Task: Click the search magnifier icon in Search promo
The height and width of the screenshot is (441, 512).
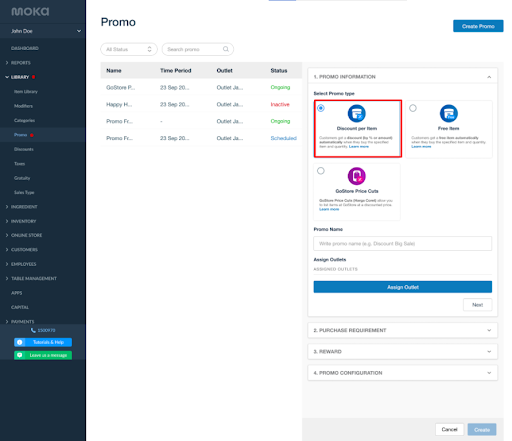Action: coord(226,49)
